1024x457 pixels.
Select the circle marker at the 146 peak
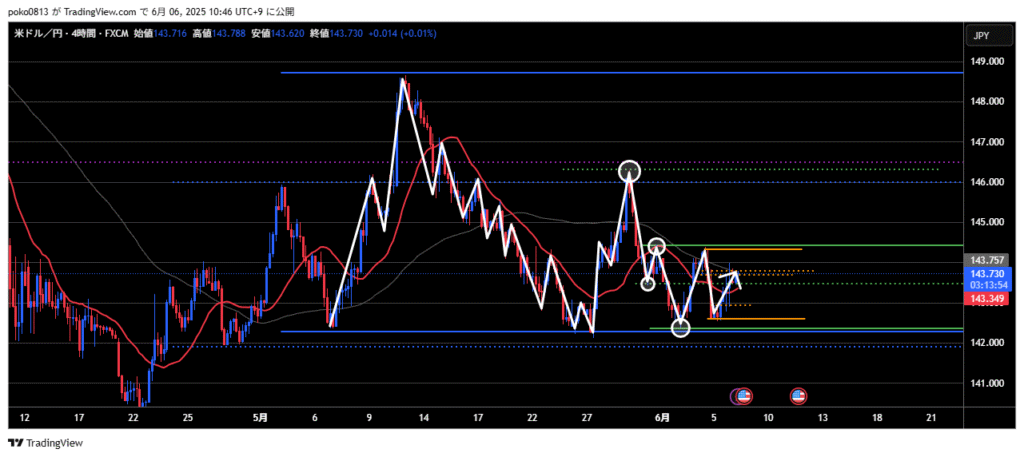click(x=629, y=171)
